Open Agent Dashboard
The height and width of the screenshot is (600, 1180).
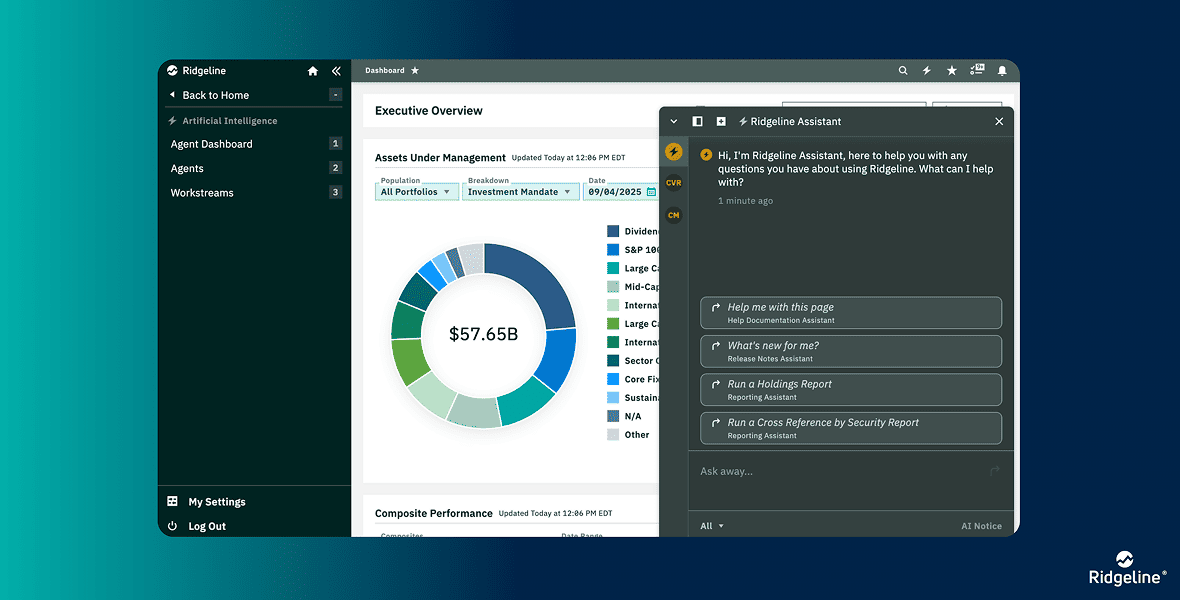[x=211, y=144]
